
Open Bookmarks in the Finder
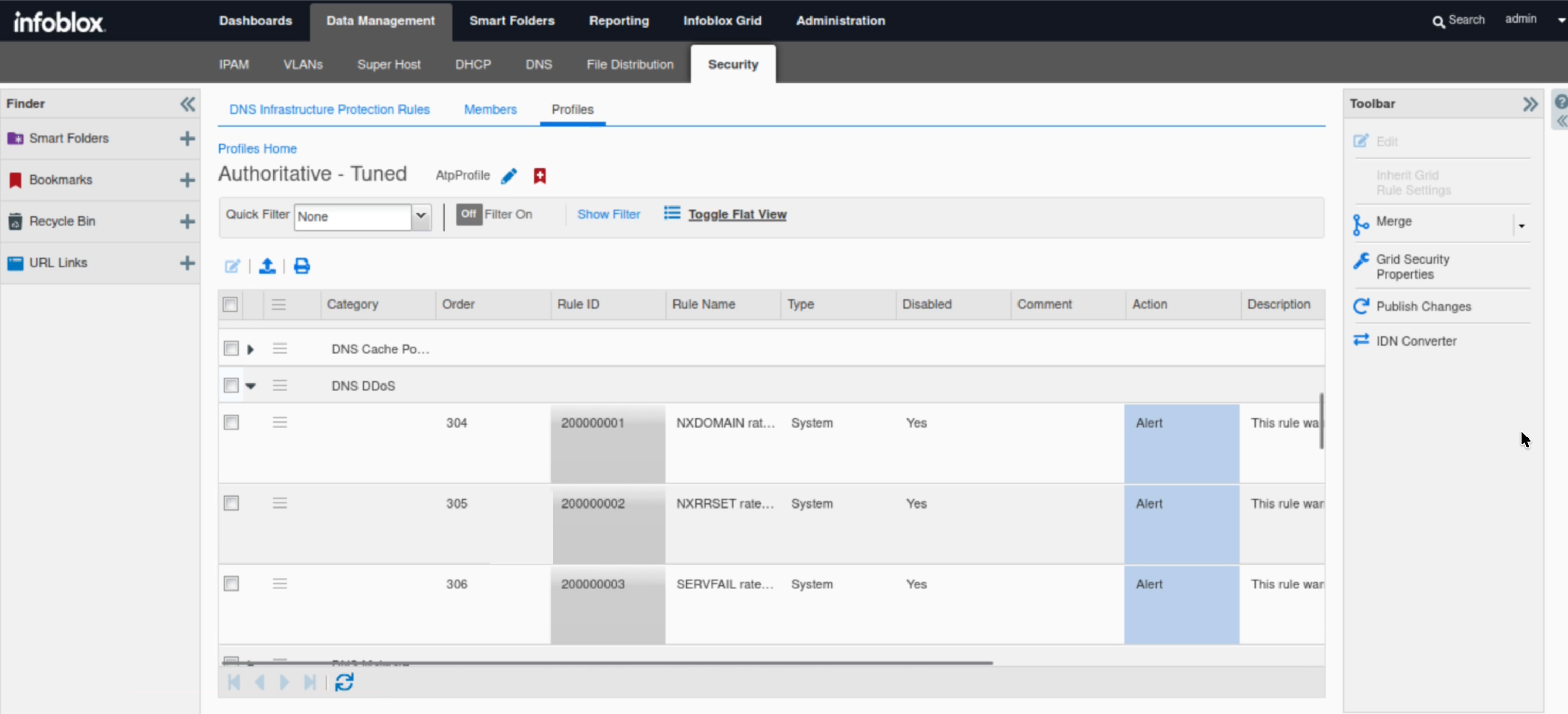click(x=61, y=180)
